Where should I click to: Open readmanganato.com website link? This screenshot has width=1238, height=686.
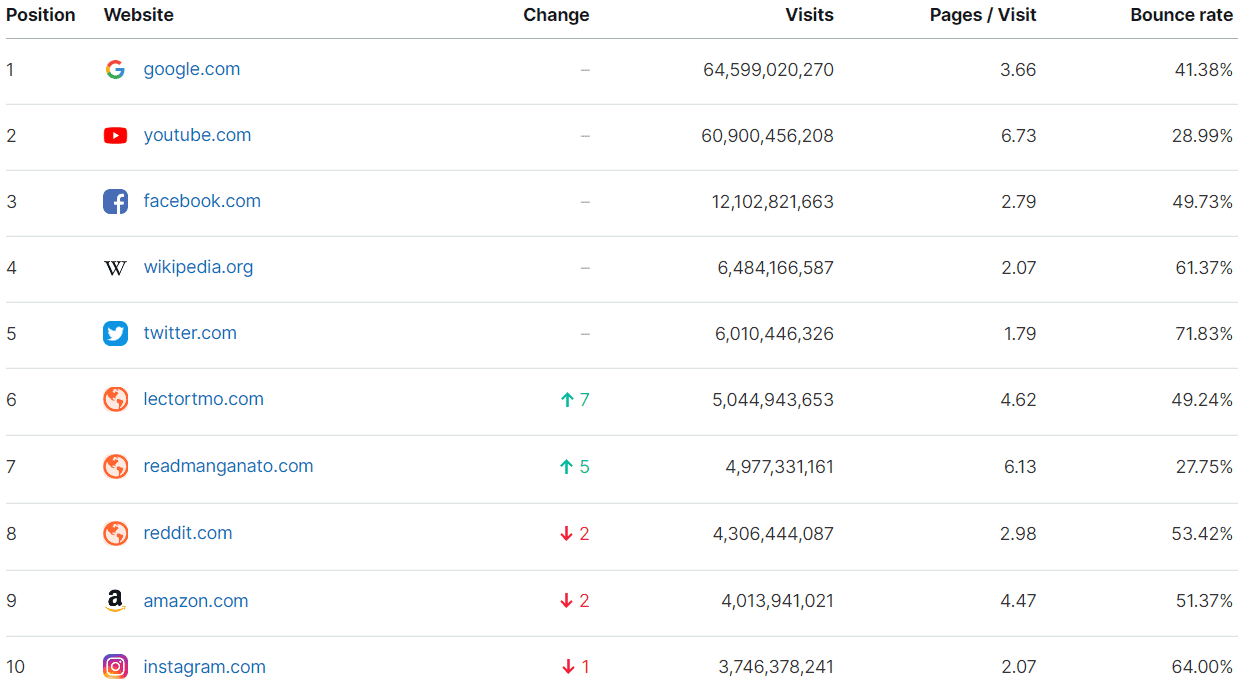(228, 467)
